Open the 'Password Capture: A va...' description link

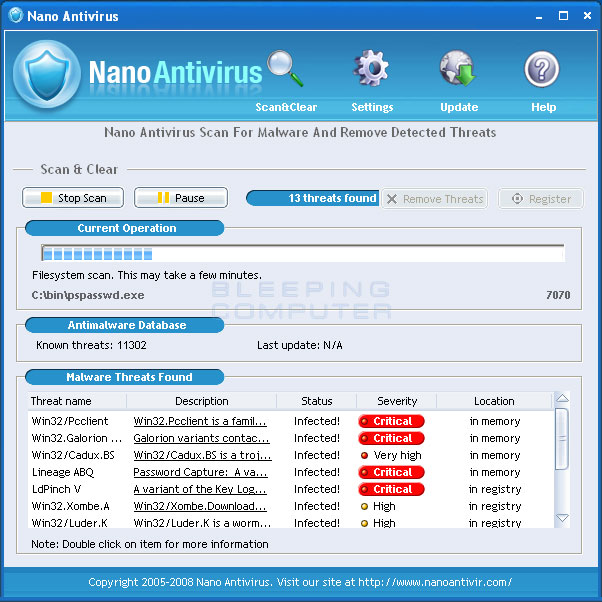[200, 472]
